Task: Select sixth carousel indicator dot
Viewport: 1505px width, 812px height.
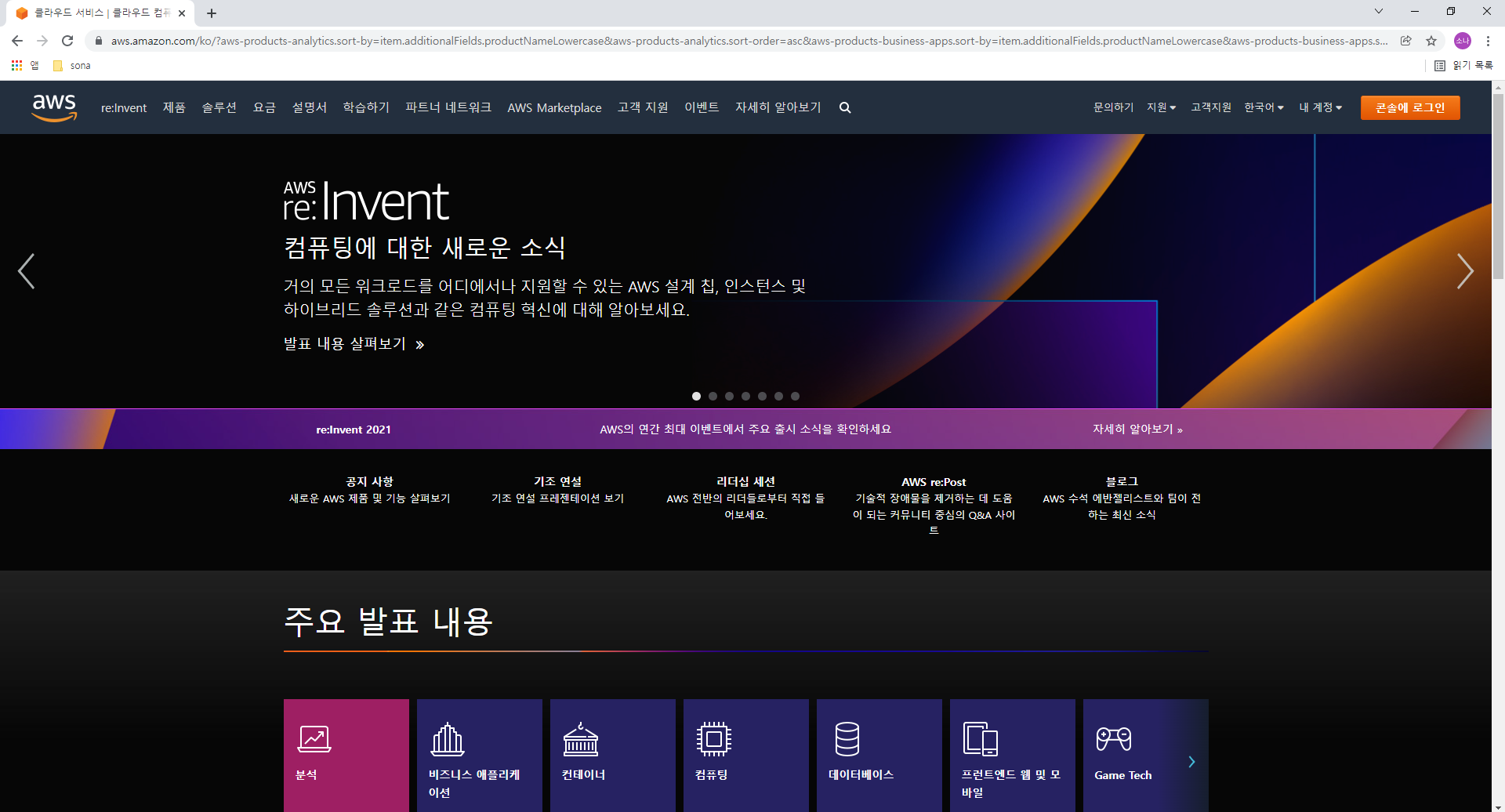Action: (778, 397)
